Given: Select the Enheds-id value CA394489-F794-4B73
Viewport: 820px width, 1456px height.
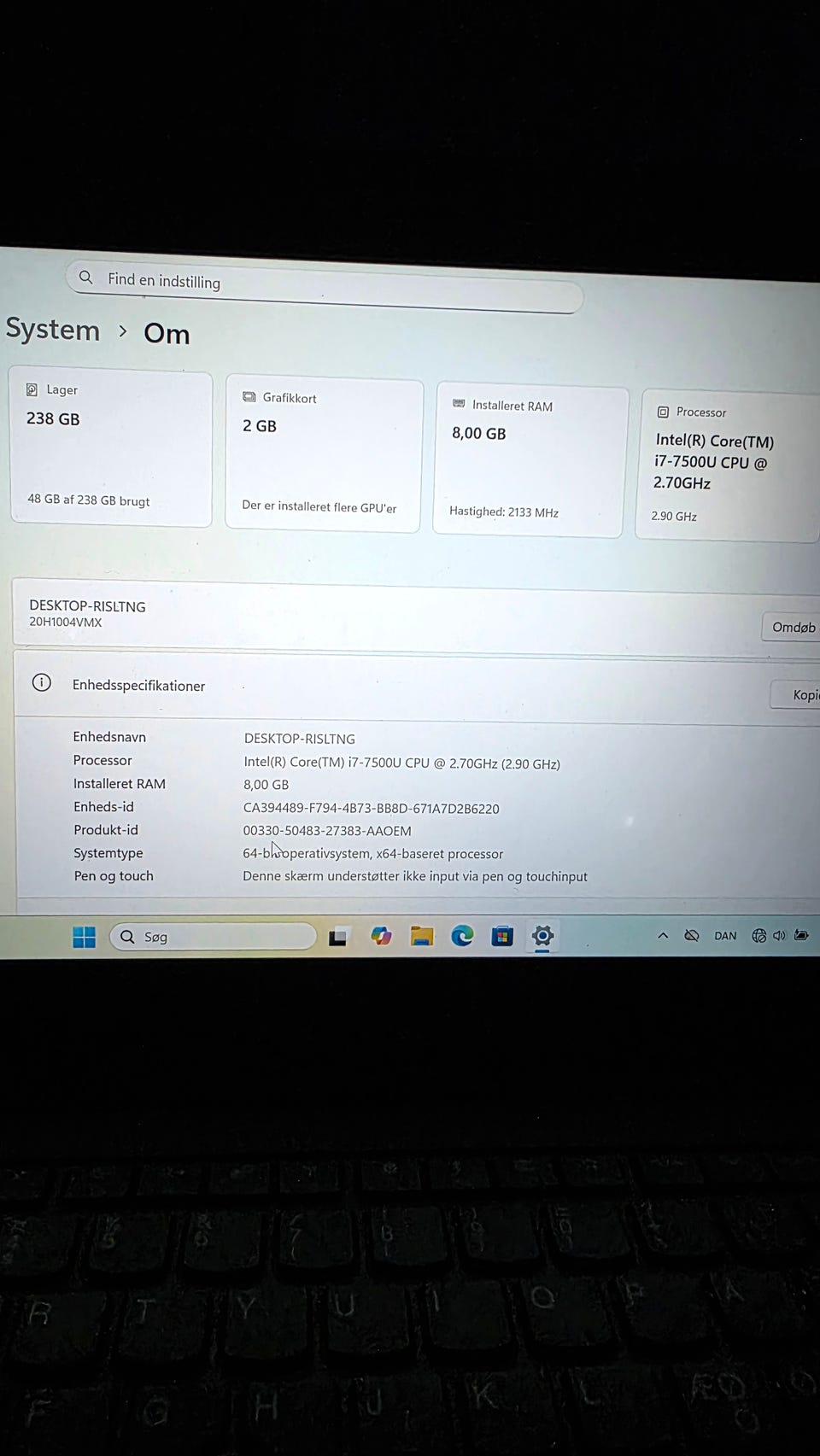Looking at the screenshot, I should pyautogui.click(x=371, y=808).
